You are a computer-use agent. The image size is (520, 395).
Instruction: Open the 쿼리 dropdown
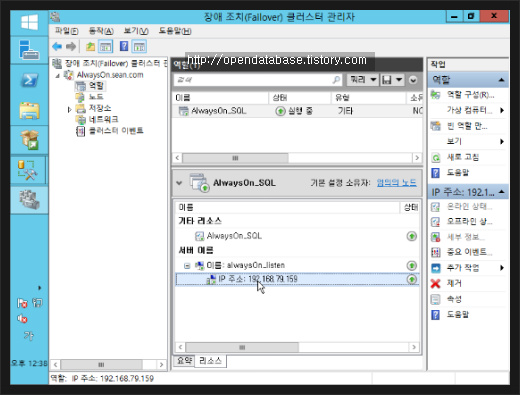(362, 80)
